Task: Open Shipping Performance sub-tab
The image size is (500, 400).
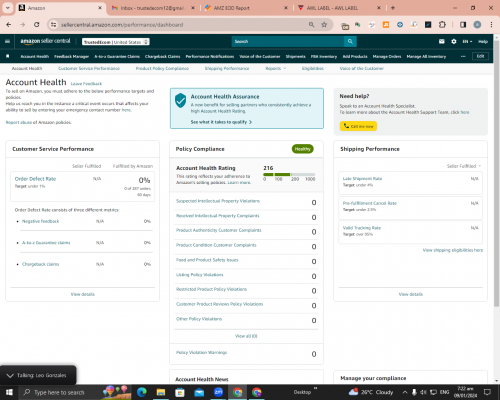Action: pyautogui.click(x=227, y=68)
